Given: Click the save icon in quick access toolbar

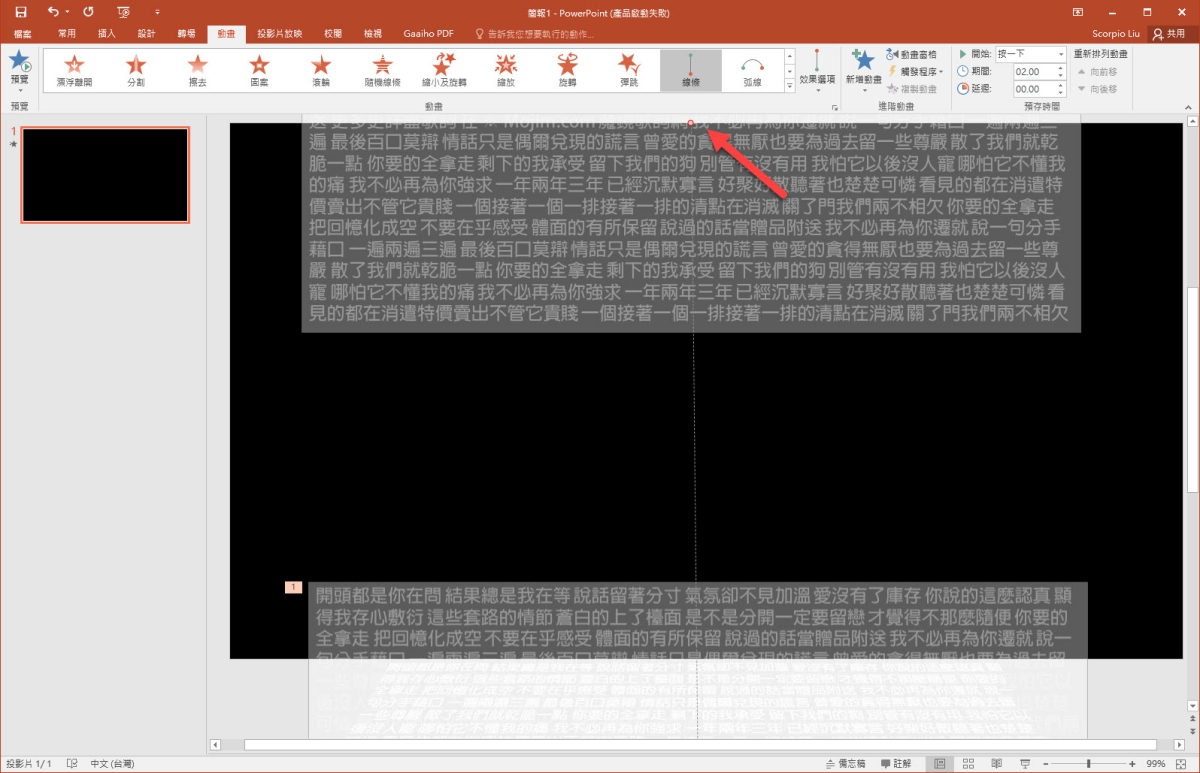Looking at the screenshot, I should (x=20, y=12).
